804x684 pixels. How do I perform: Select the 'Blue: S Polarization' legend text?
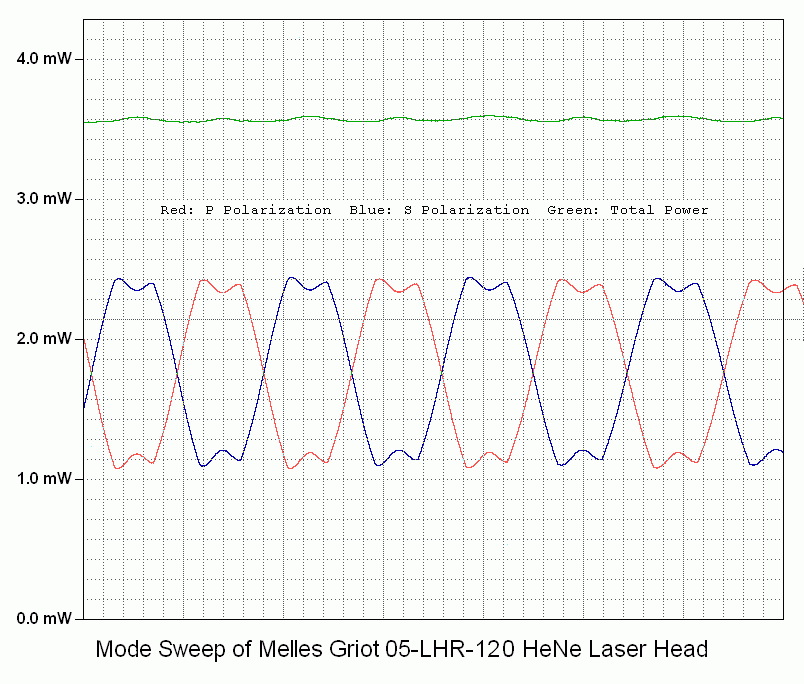pos(440,210)
